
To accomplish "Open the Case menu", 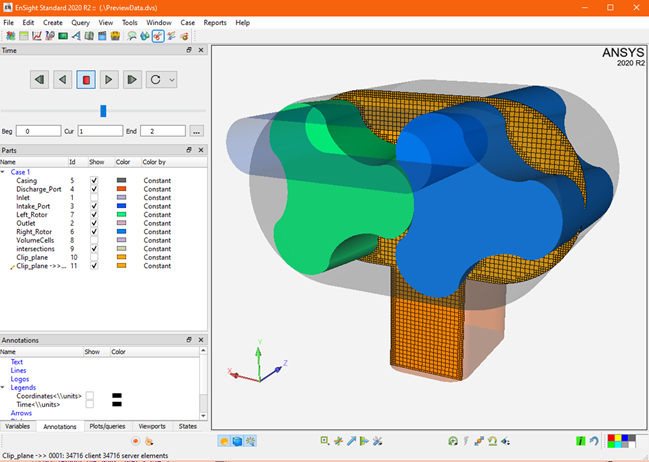I will coord(187,23).
